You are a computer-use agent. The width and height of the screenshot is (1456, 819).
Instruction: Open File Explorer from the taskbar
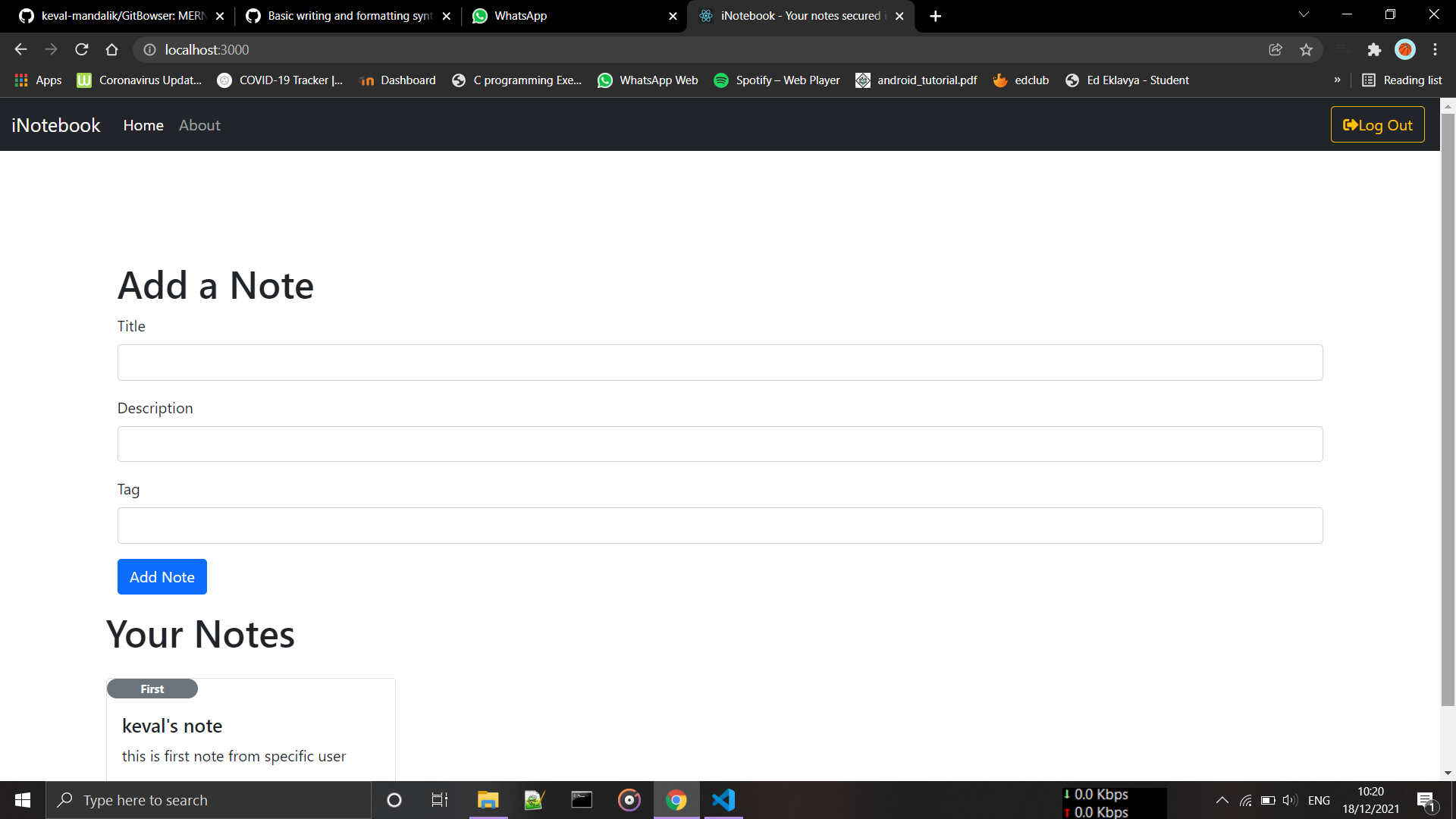[487, 800]
